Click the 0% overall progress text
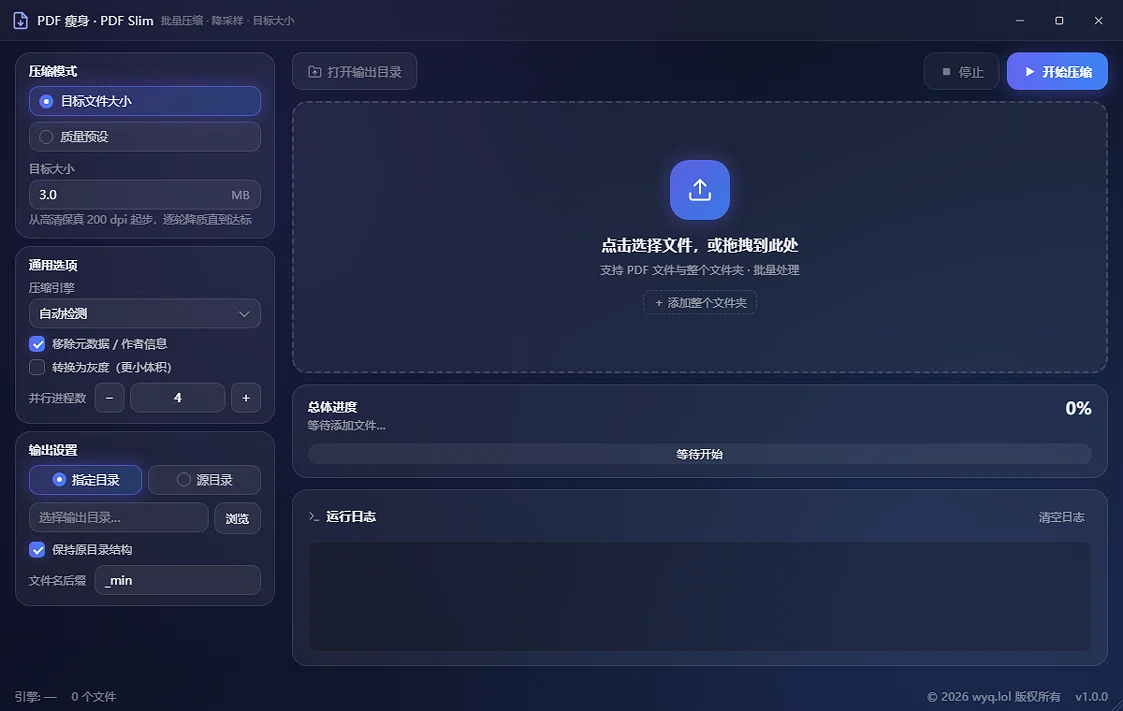This screenshot has height=711, width=1123. pyautogui.click(x=1078, y=409)
